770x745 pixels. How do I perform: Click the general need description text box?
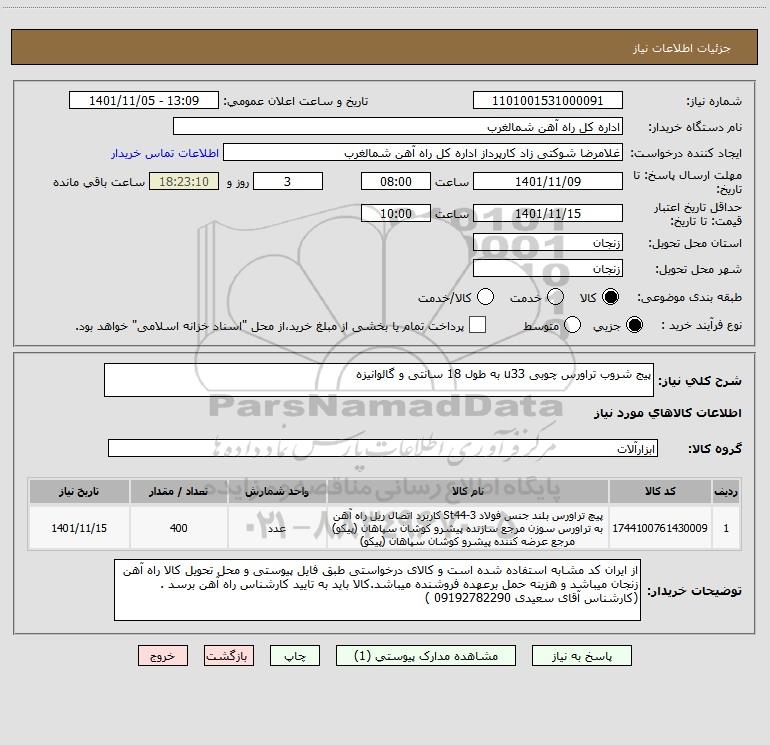click(379, 380)
